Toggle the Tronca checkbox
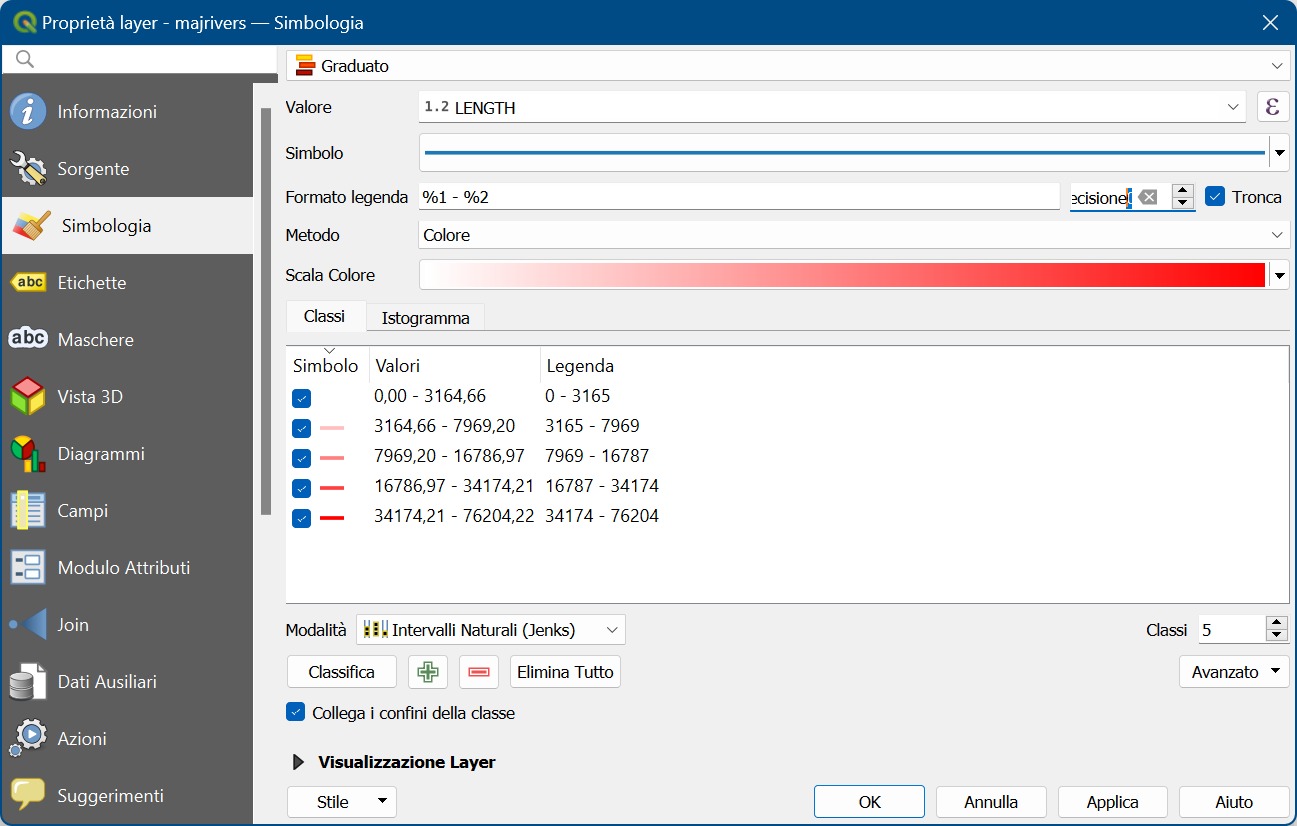The width and height of the screenshot is (1297, 826). (1215, 197)
